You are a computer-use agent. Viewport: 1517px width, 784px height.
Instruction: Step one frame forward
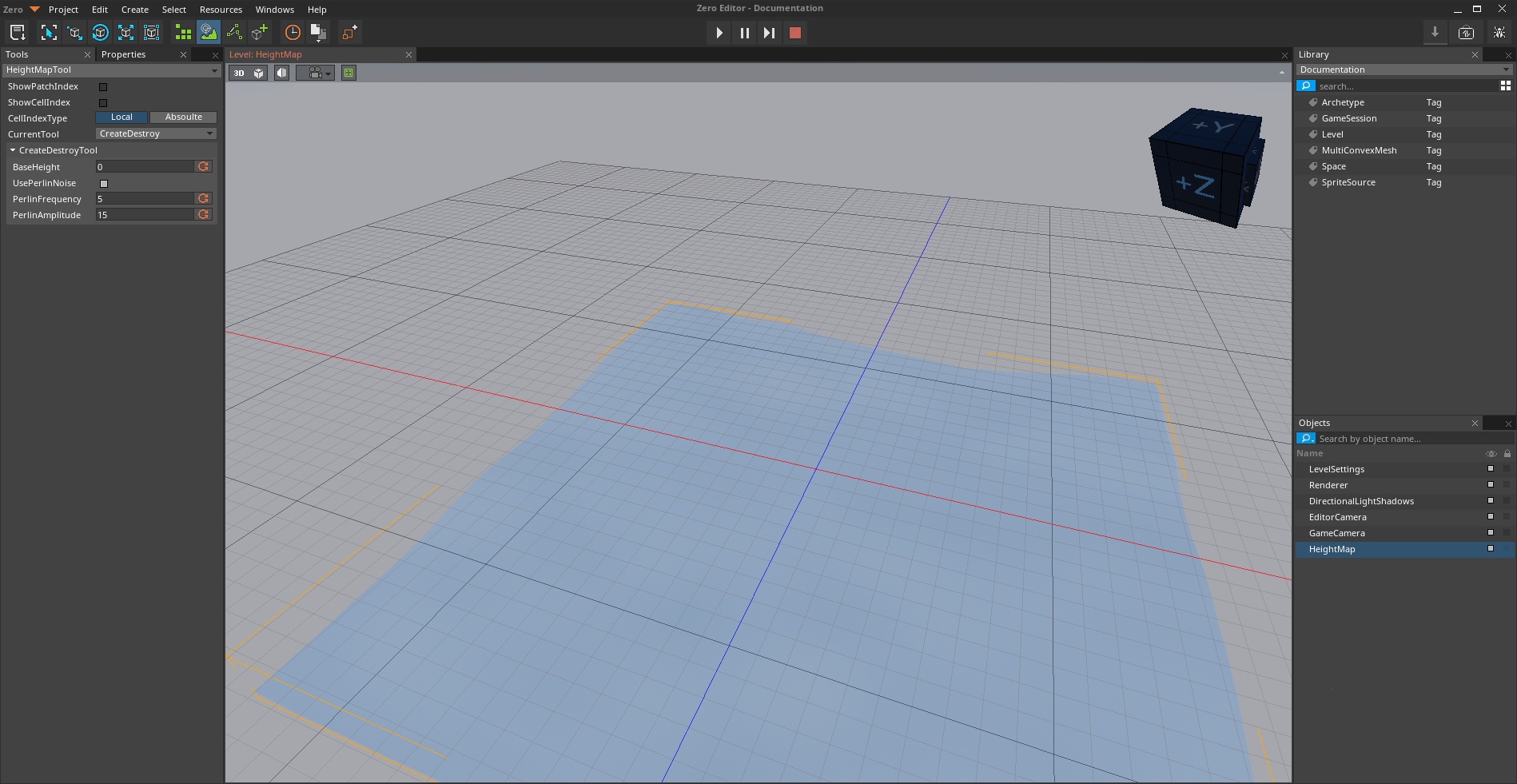769,33
